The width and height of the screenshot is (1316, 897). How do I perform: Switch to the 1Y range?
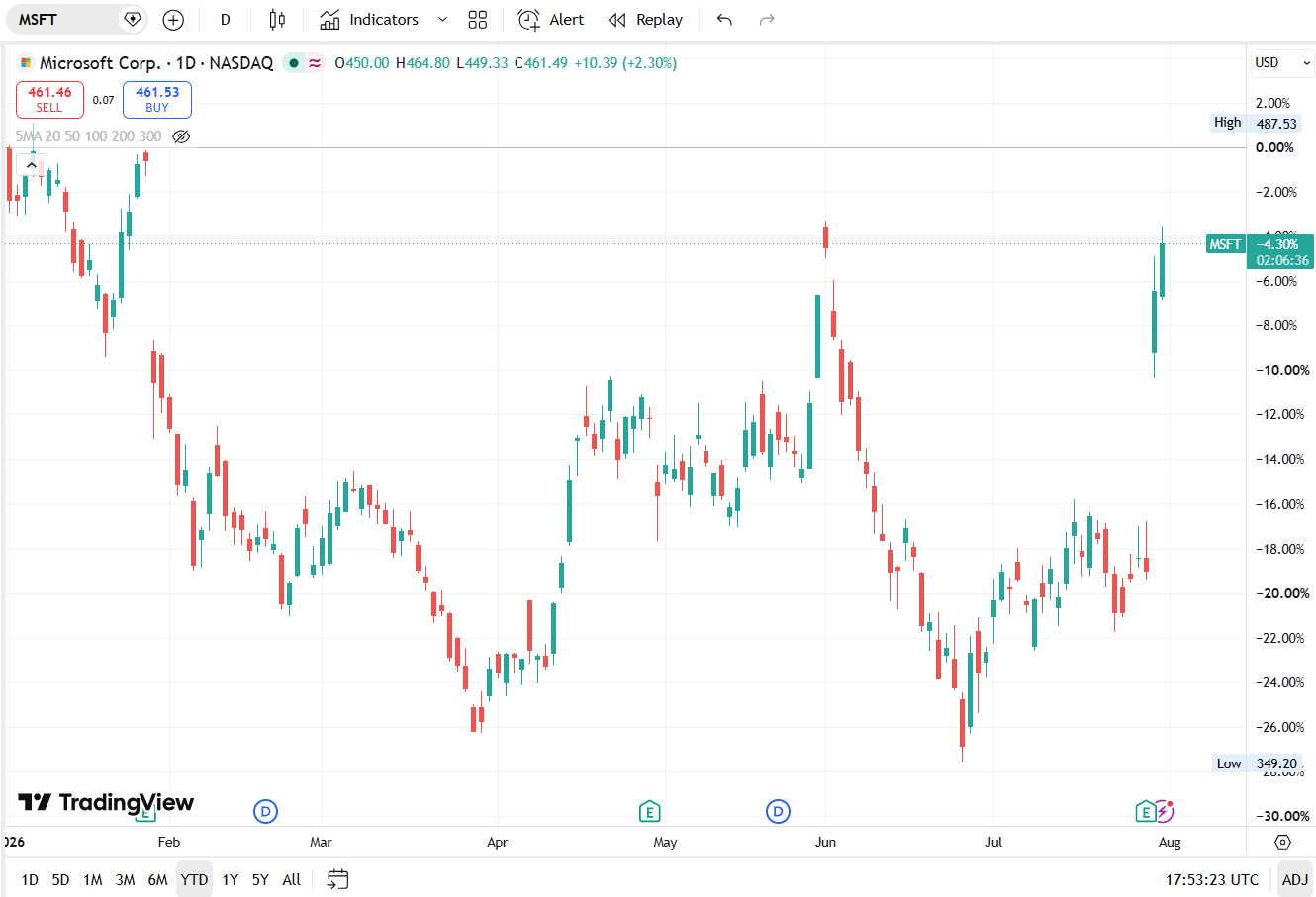click(x=230, y=879)
